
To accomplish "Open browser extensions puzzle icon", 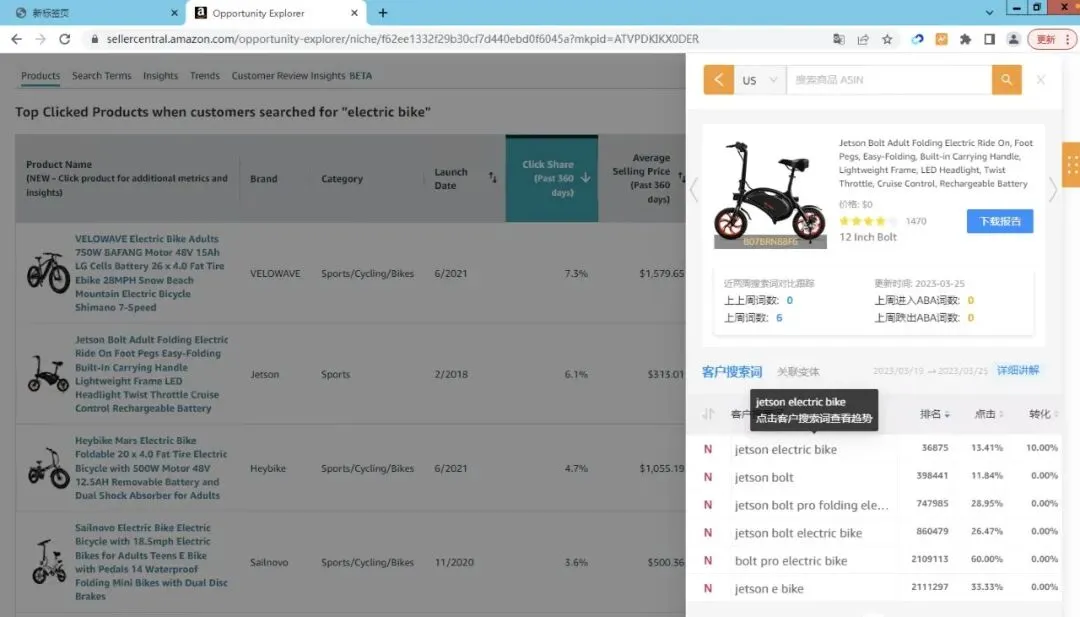I will (966, 39).
